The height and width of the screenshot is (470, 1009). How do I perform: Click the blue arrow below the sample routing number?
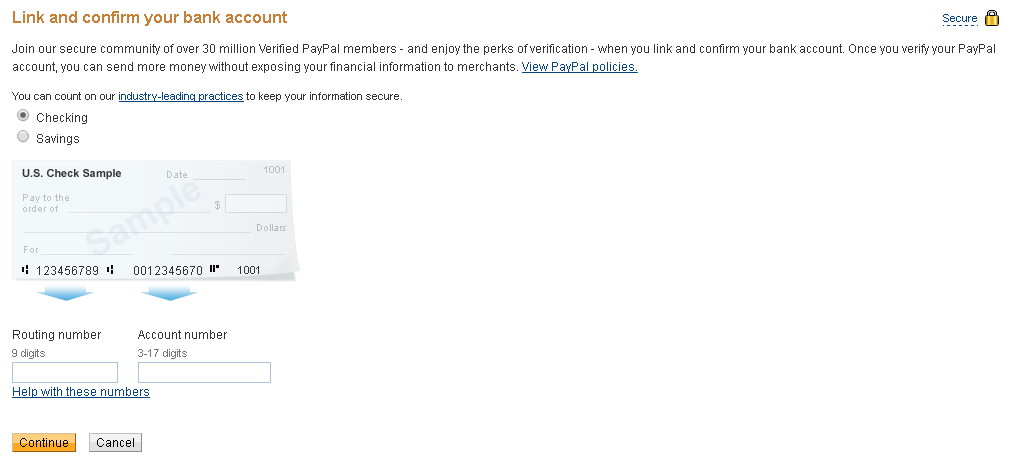click(66, 293)
